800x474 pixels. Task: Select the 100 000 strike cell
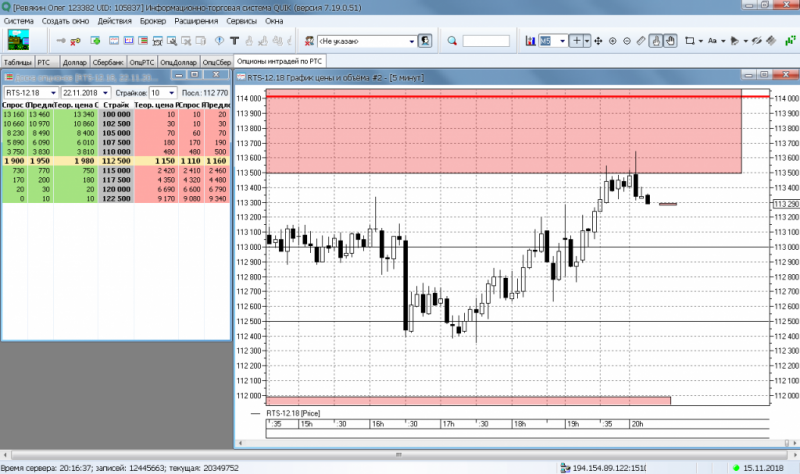(116, 114)
